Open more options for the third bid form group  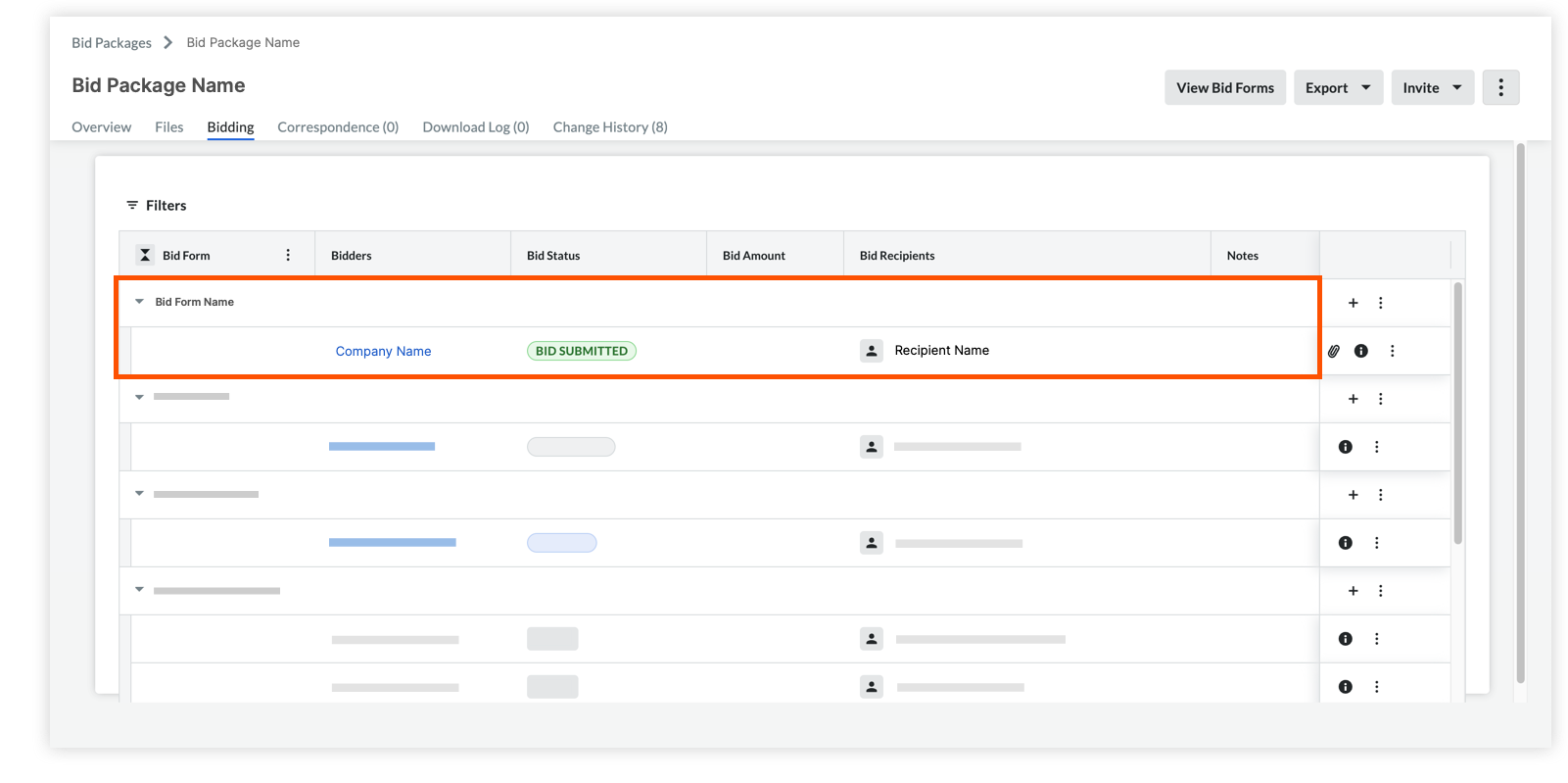tap(1381, 495)
